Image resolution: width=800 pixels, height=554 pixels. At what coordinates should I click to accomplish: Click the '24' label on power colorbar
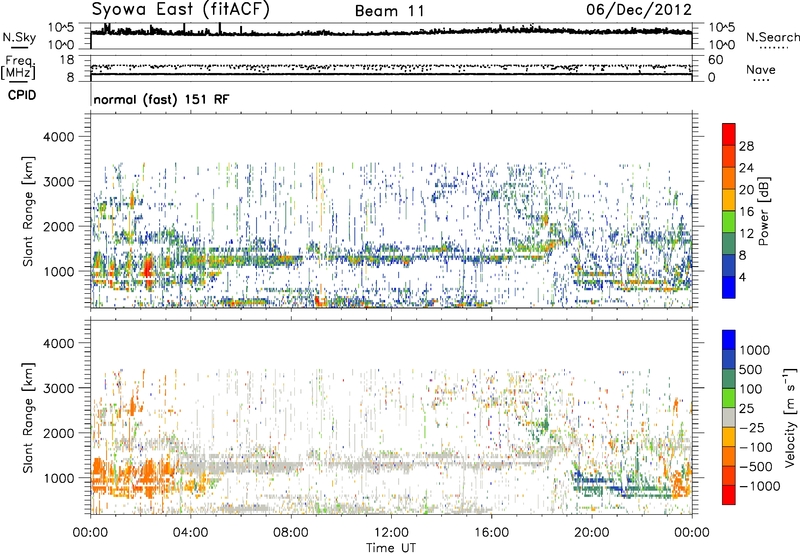tap(746, 168)
